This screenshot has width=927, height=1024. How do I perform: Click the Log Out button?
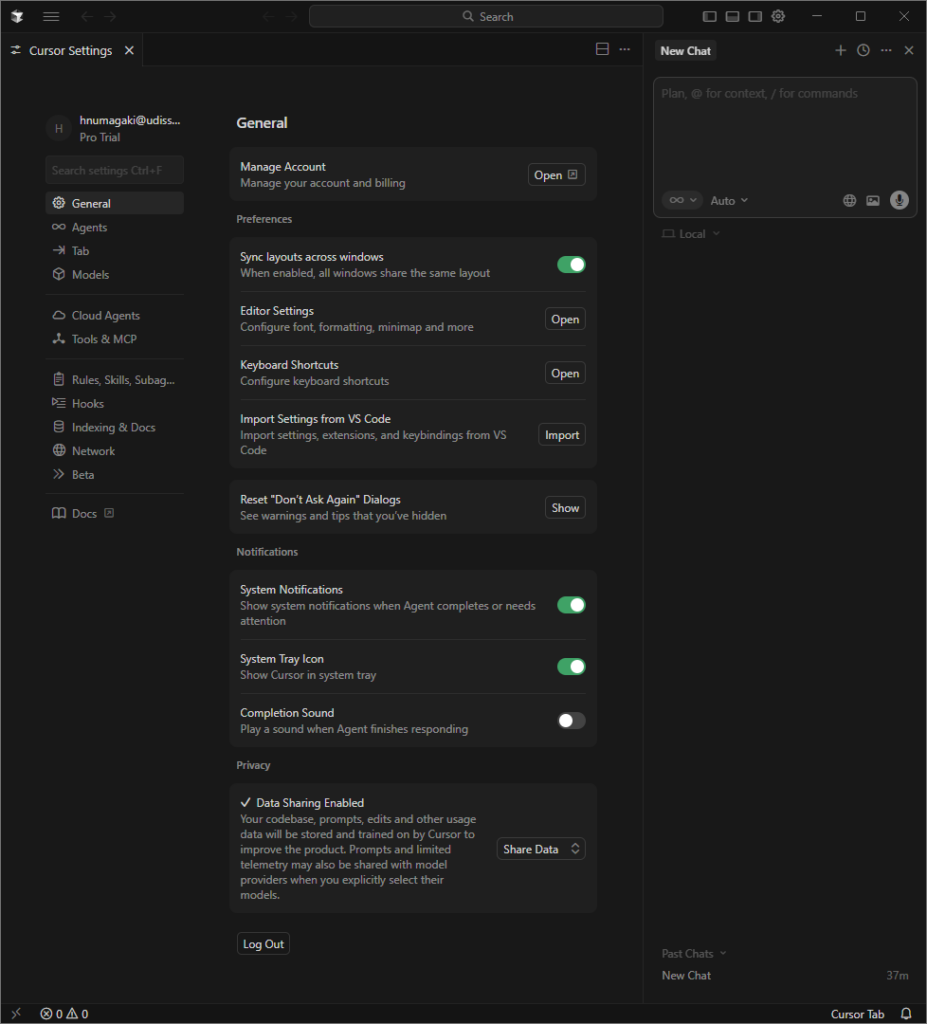263,944
